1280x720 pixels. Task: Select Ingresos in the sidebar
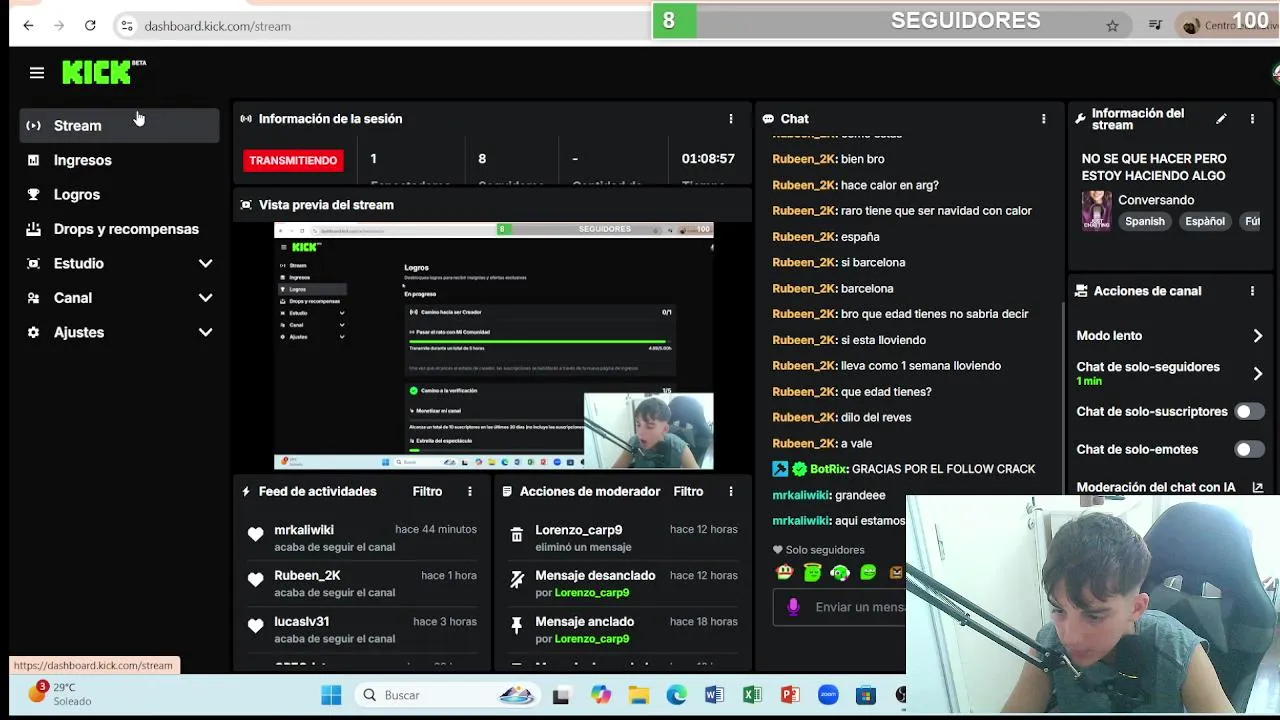[120, 160]
